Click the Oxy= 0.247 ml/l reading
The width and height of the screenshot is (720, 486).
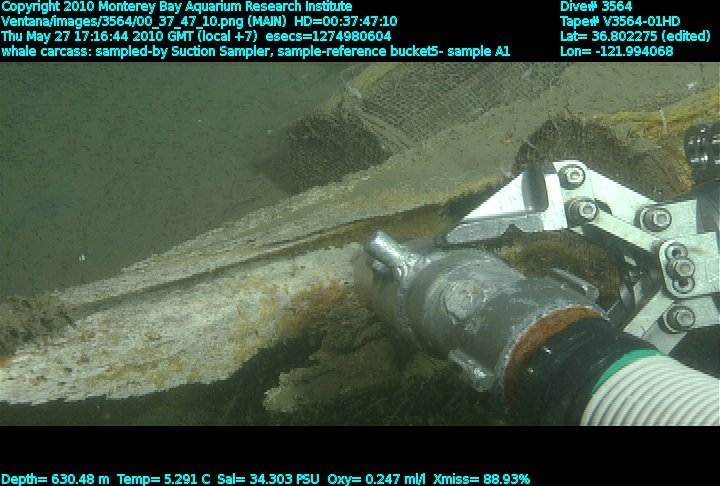[x=377, y=479]
